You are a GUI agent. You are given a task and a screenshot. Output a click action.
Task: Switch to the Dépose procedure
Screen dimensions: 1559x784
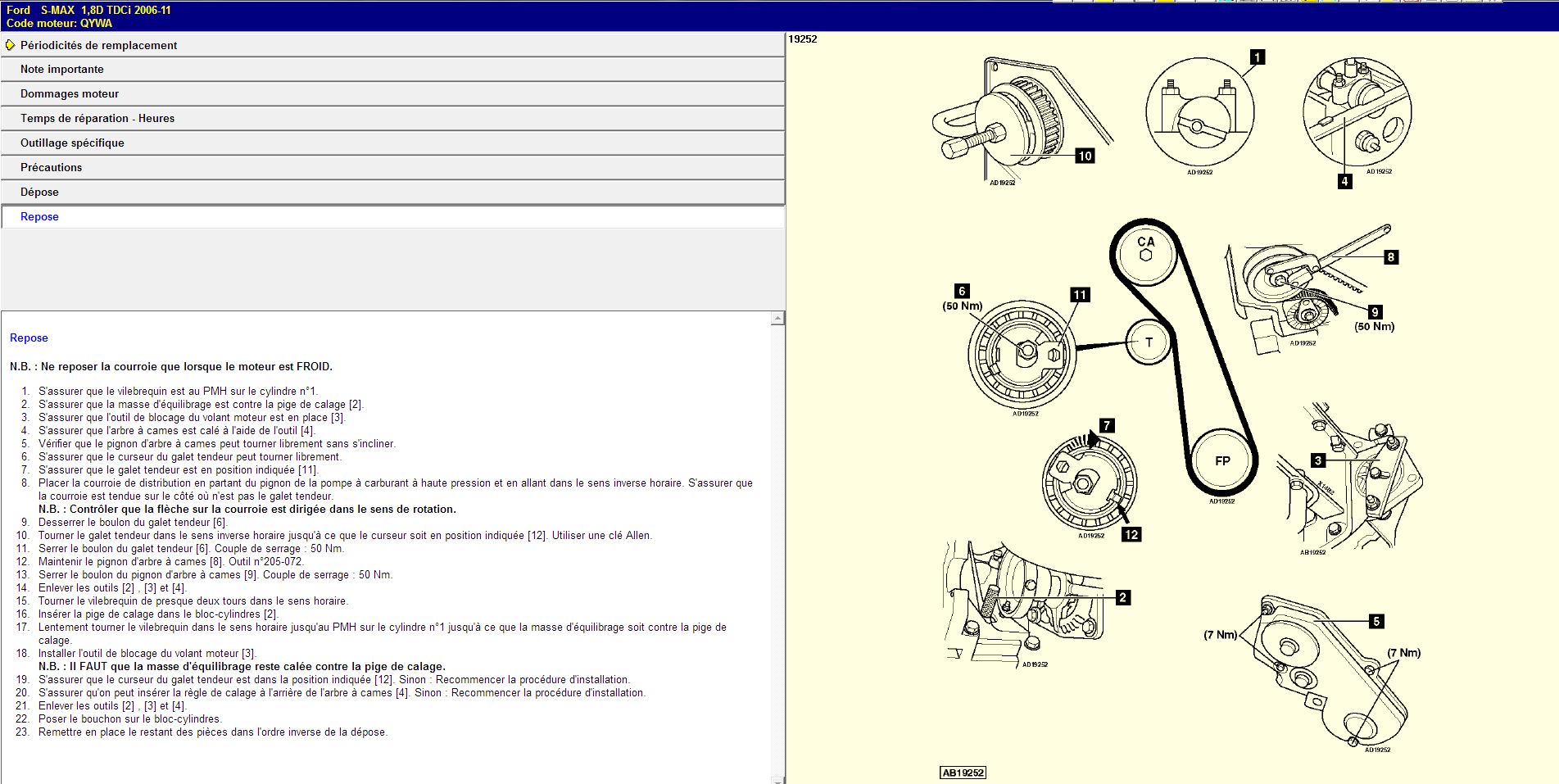point(39,193)
